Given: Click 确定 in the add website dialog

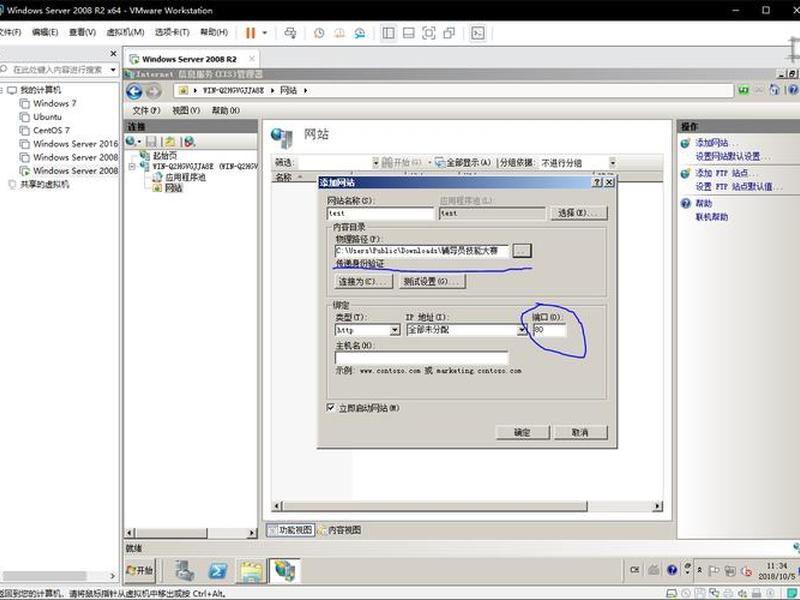Looking at the screenshot, I should click(x=522, y=432).
